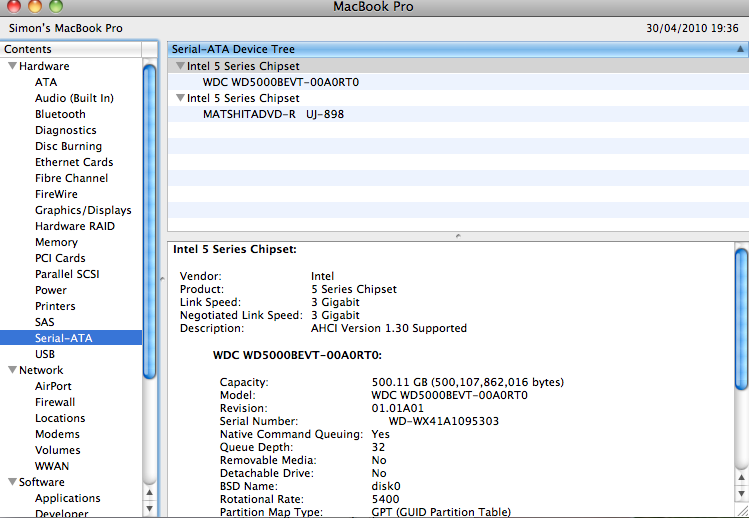Click the 30/04/2010 19:36 timestamp
The width and height of the screenshot is (749, 518).
(x=692, y=28)
